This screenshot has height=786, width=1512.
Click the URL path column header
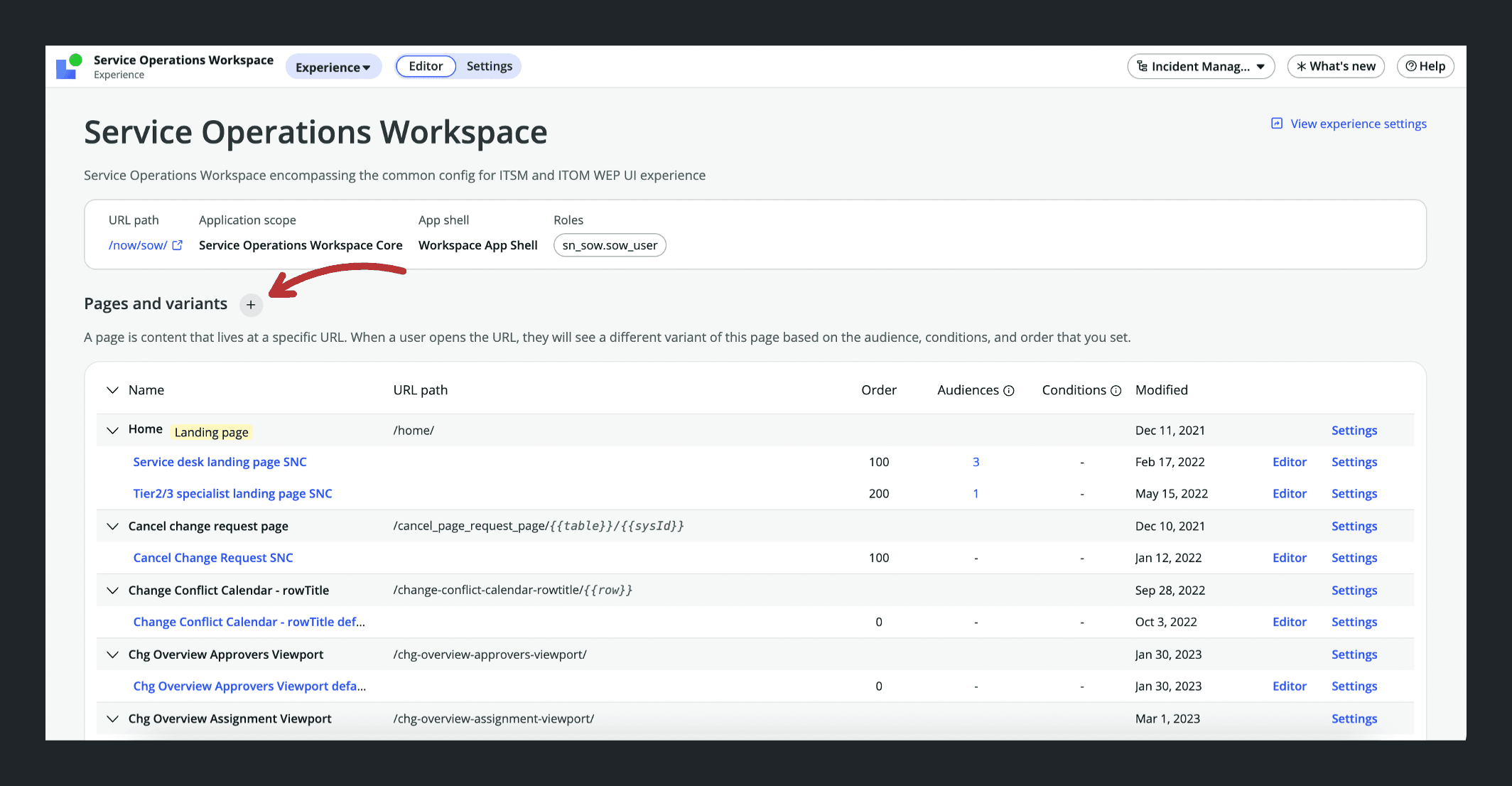420,390
